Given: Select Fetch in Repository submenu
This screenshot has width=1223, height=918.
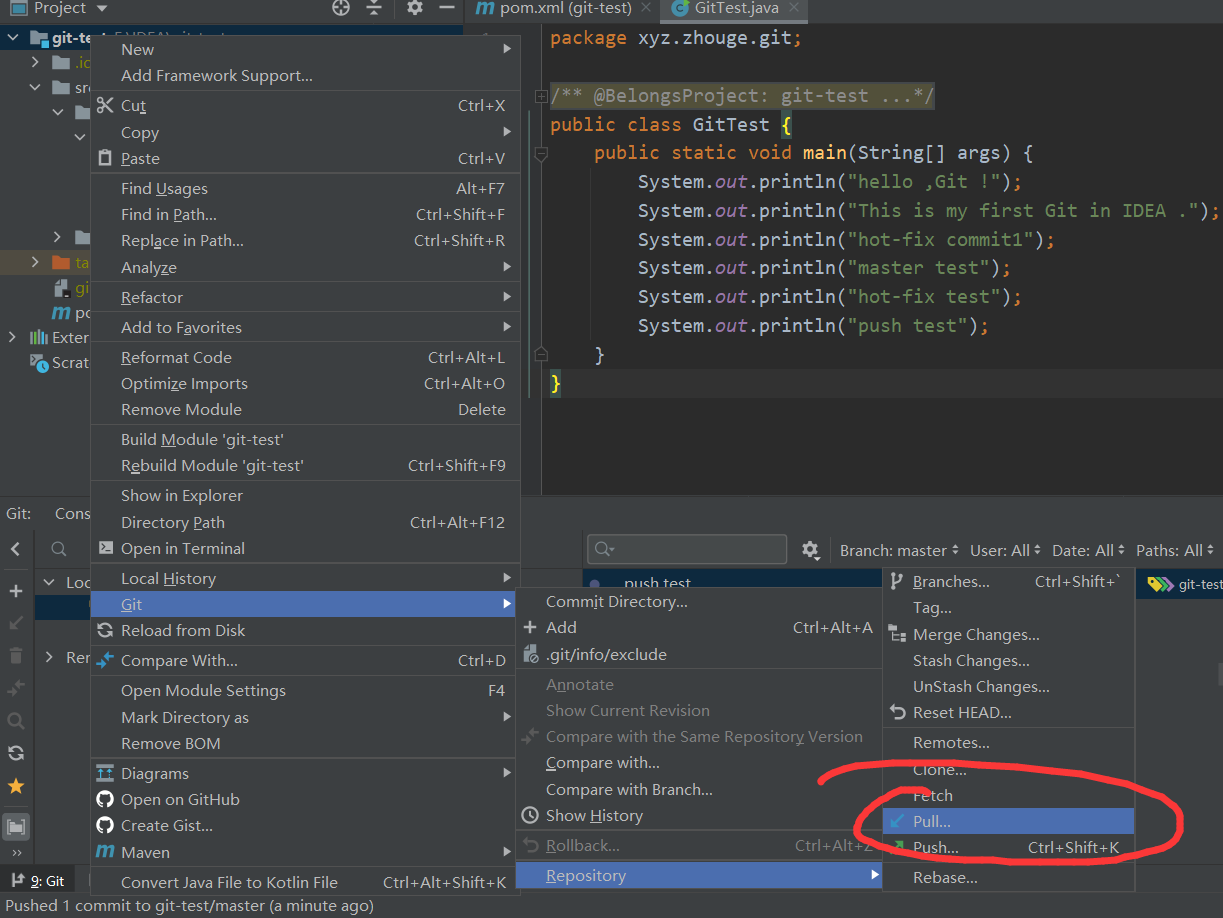Looking at the screenshot, I should (x=1008, y=795).
